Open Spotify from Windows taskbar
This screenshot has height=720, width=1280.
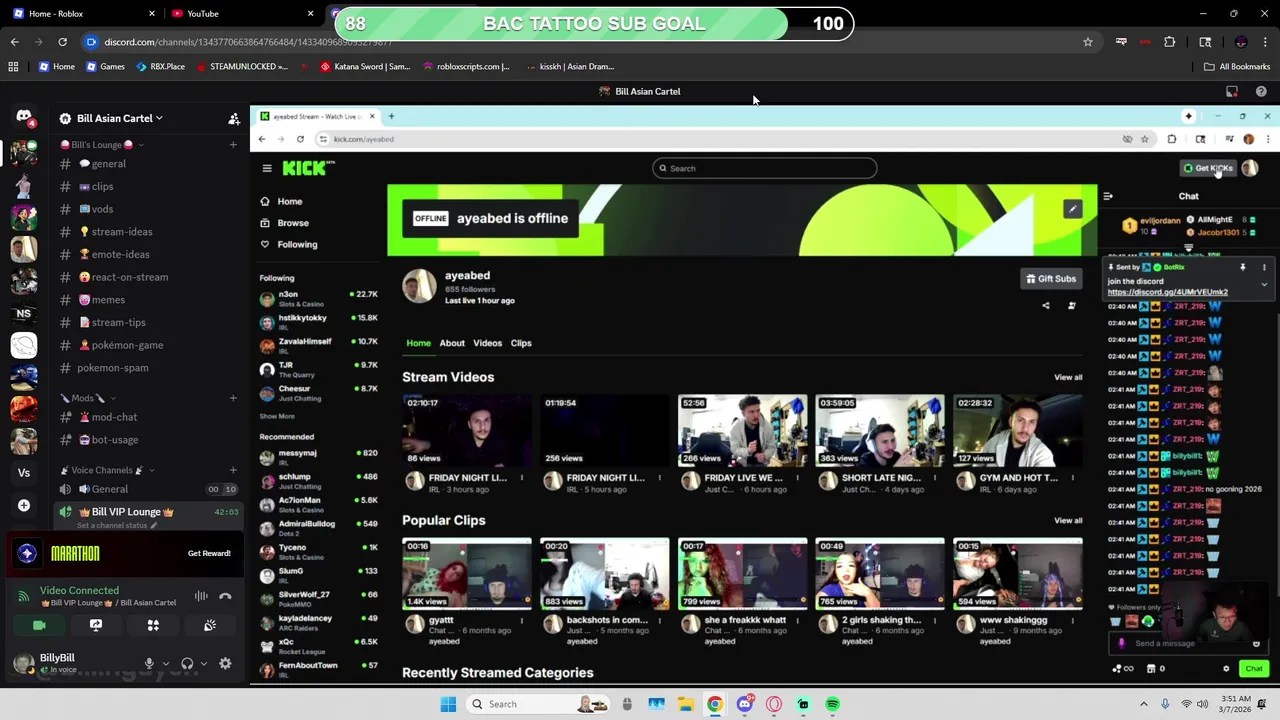point(832,704)
